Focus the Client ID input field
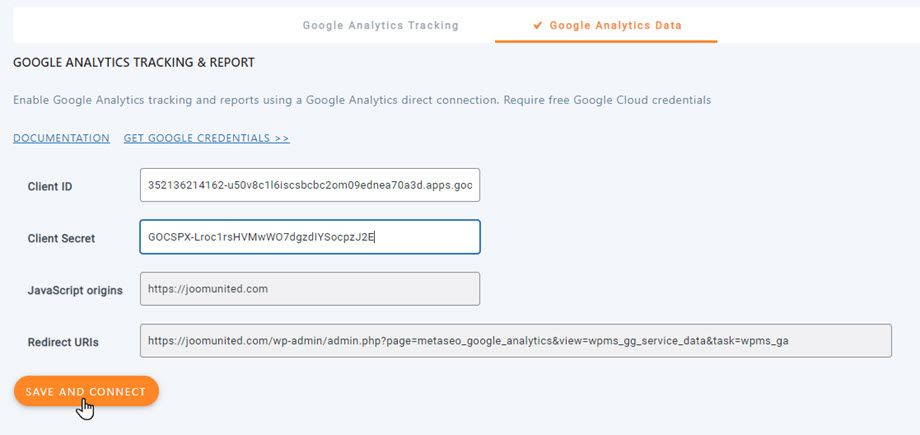The width and height of the screenshot is (920, 435). click(310, 185)
